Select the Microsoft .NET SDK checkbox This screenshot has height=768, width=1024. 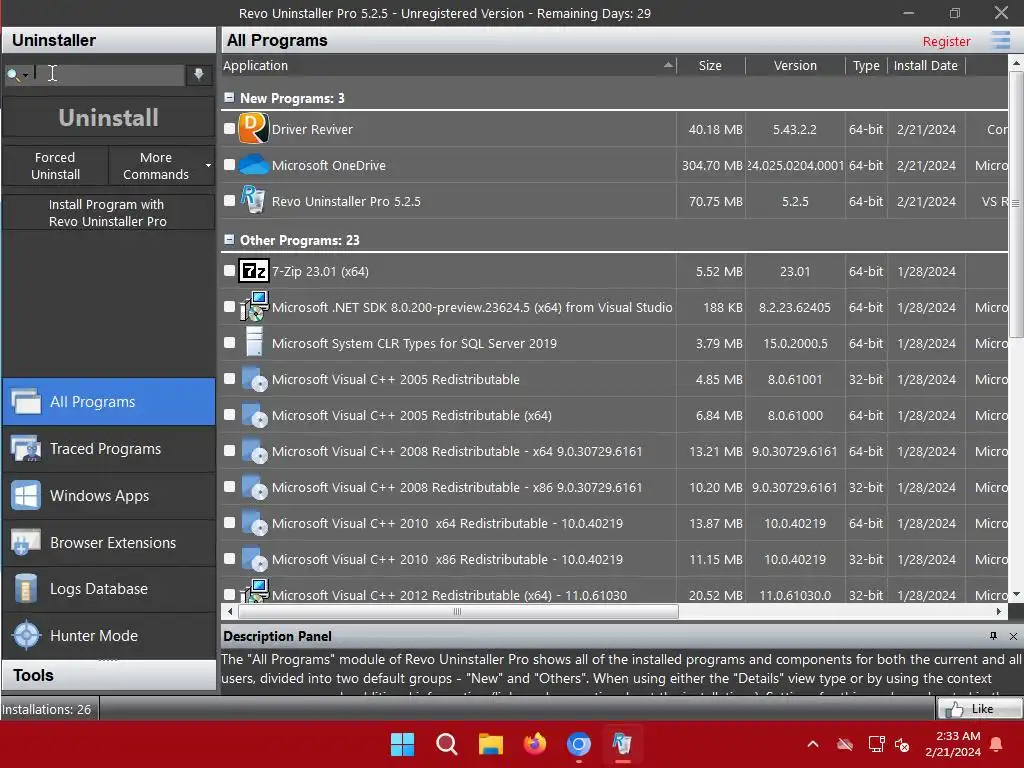(x=229, y=306)
